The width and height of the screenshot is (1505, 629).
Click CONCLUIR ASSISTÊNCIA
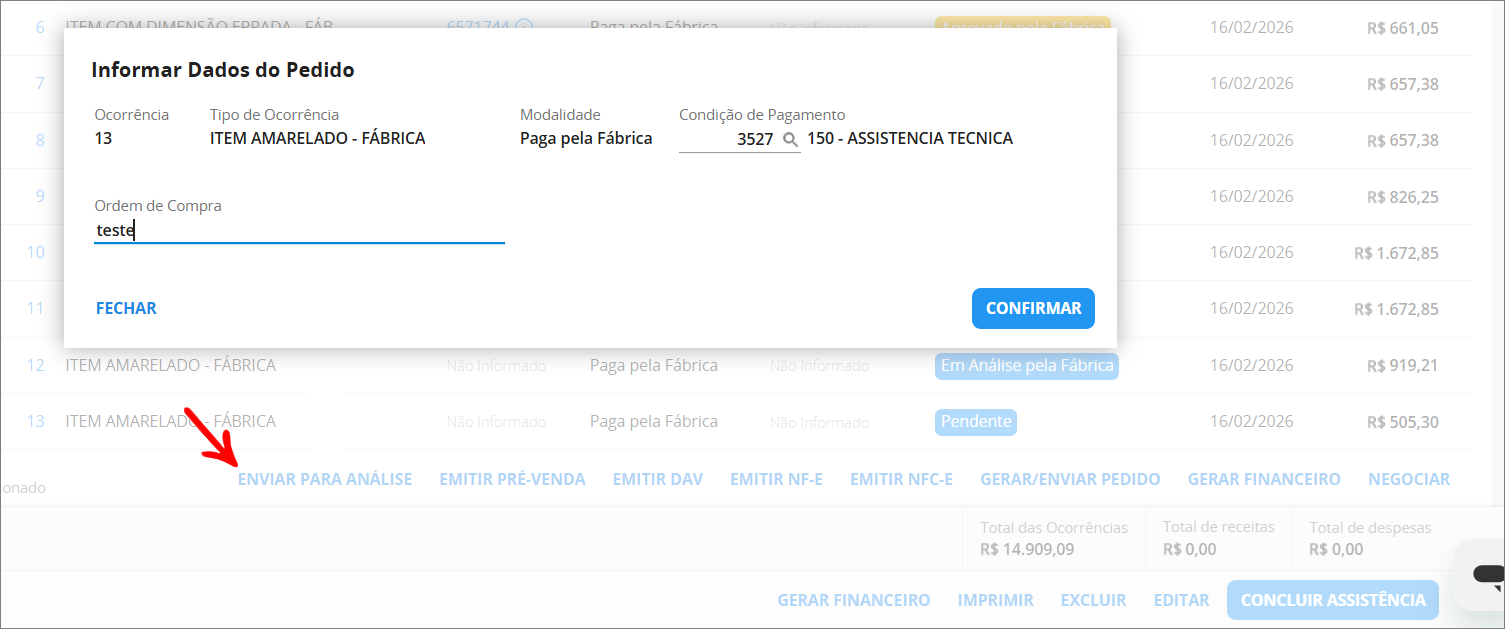[x=1332, y=599]
